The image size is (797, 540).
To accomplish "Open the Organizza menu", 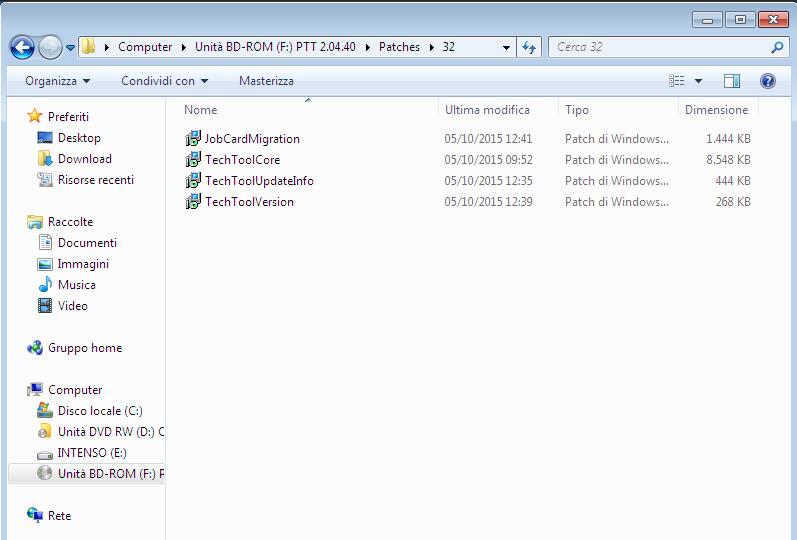I will 57,81.
